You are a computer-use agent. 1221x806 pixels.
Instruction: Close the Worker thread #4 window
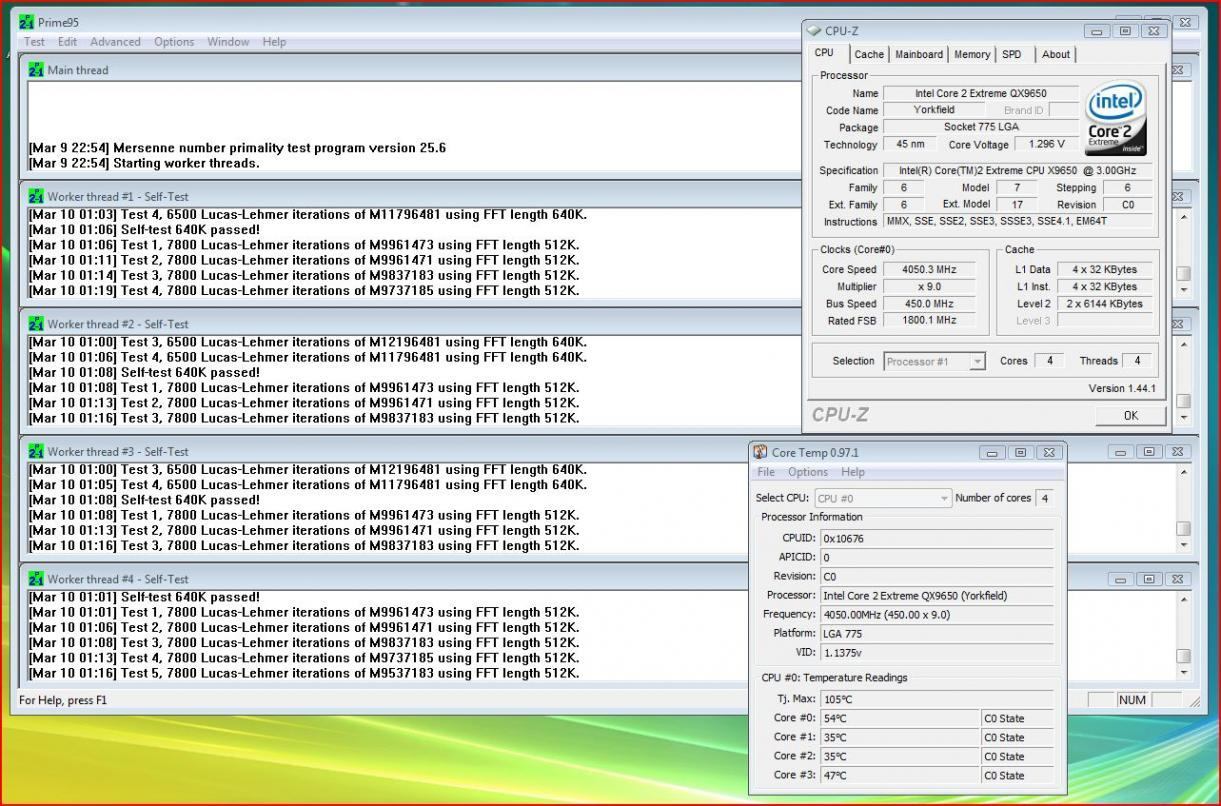tap(1177, 580)
